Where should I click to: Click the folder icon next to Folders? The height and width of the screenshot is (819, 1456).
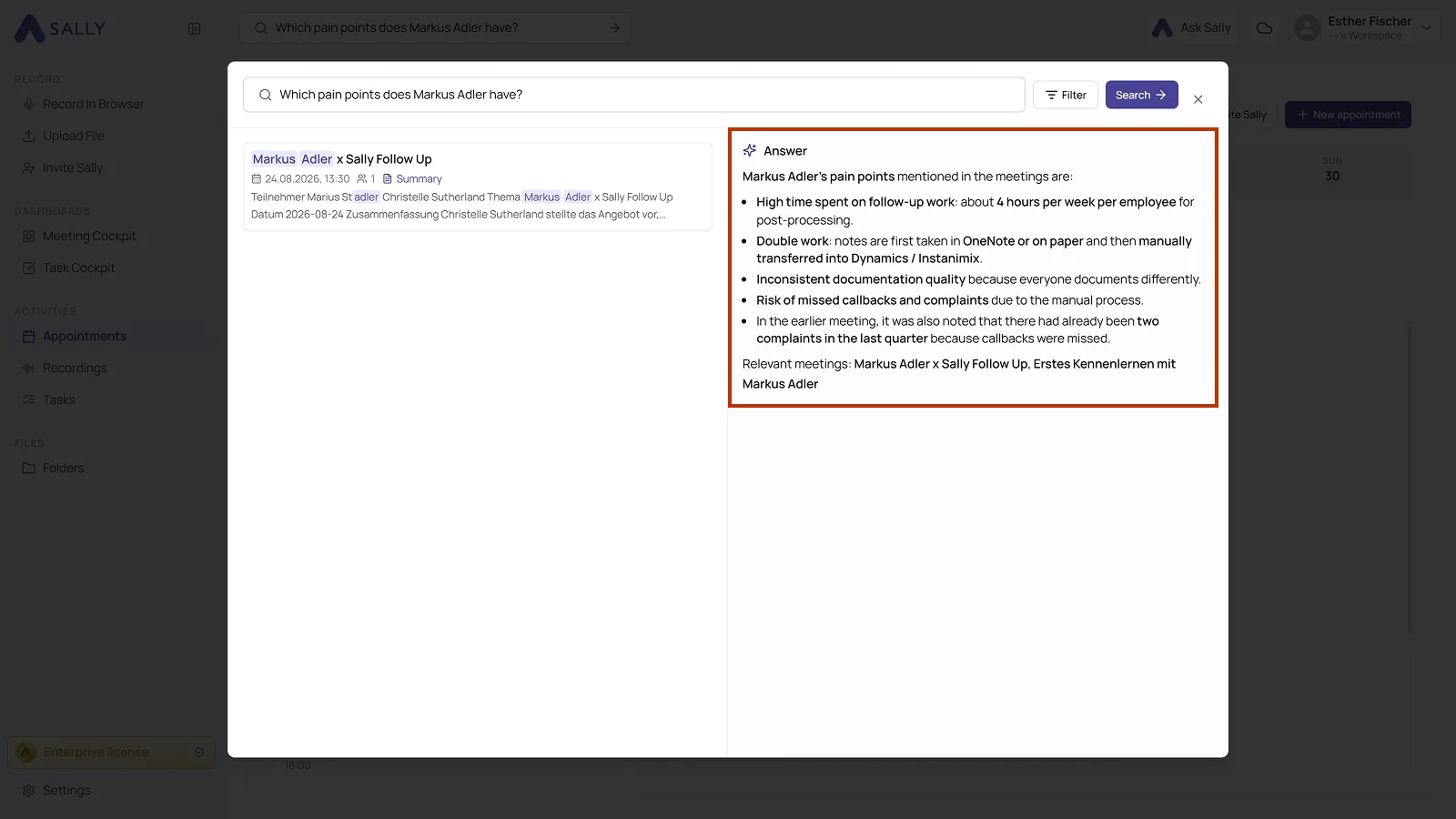click(x=28, y=468)
